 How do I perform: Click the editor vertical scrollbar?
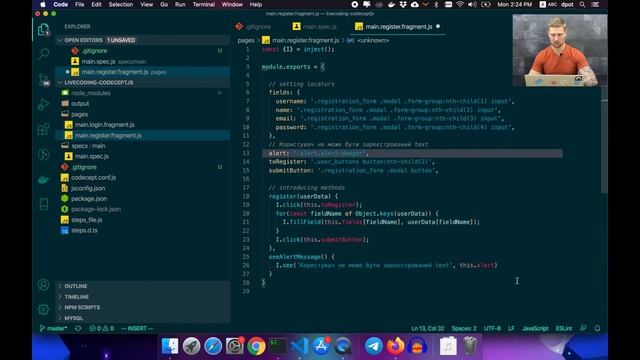(604, 139)
